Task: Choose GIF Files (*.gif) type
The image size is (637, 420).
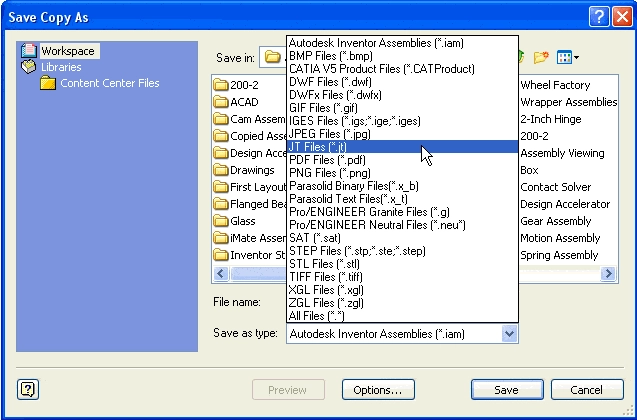Action: point(402,108)
